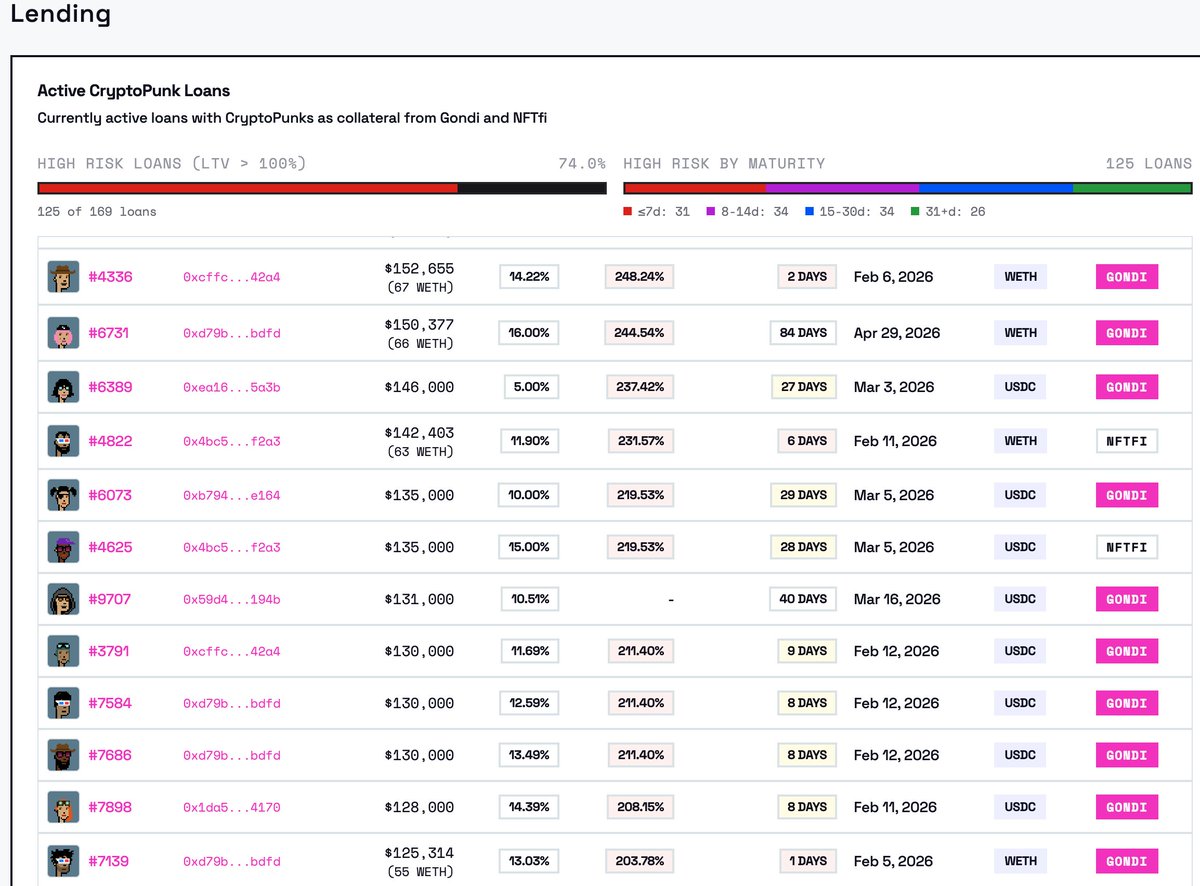Open the CryptoPunk #4625 avatar thumbnail
This screenshot has width=1200, height=886.
pos(63,547)
